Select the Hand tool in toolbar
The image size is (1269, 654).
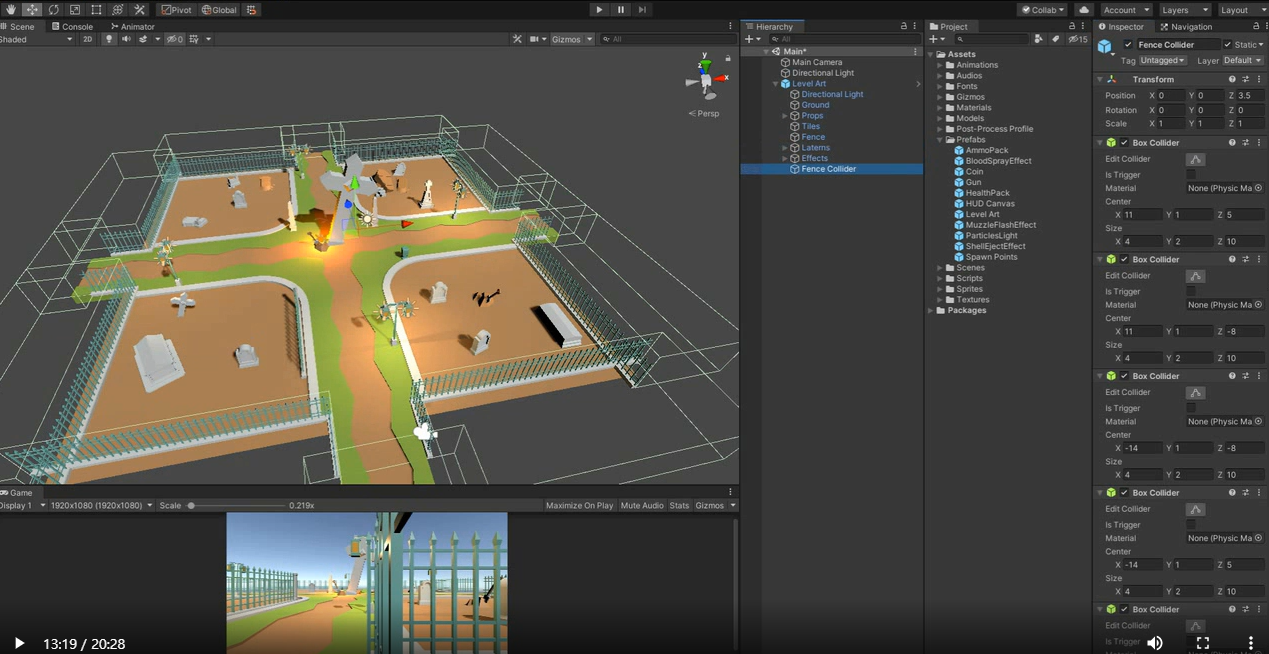pos(11,10)
